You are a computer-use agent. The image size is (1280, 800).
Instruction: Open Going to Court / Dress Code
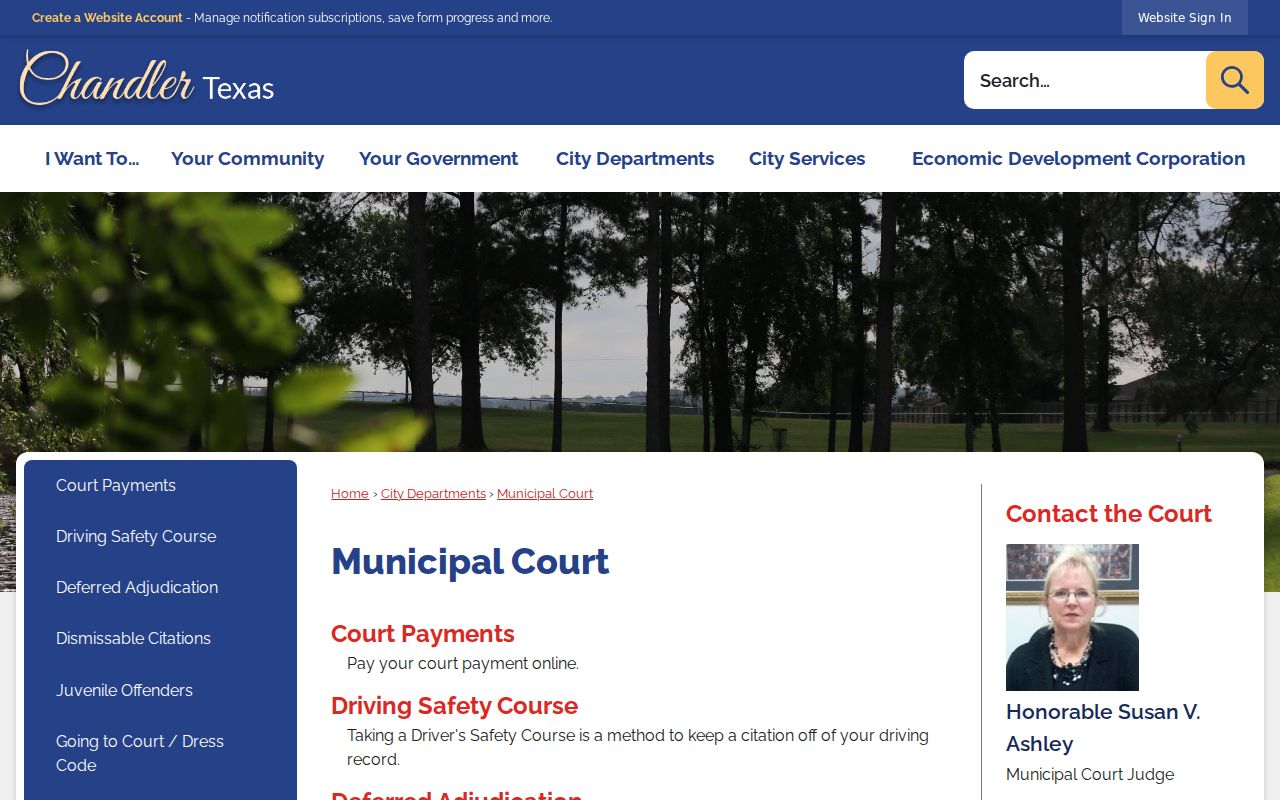tap(160, 753)
